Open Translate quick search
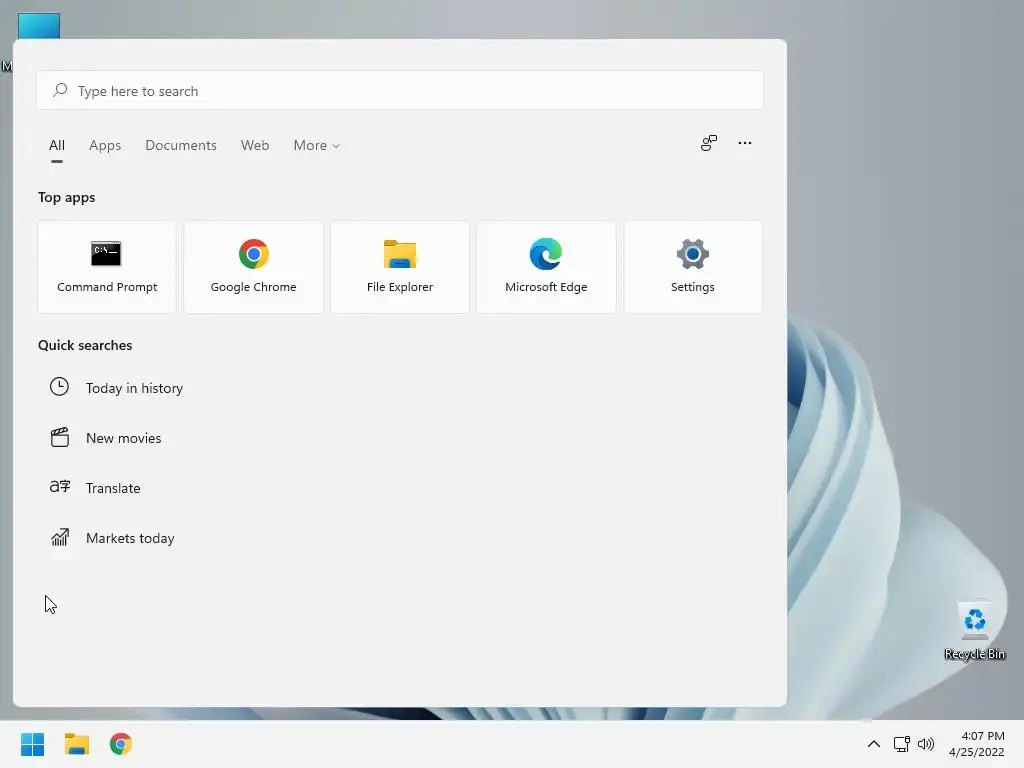Image resolution: width=1024 pixels, height=768 pixels. [113, 488]
